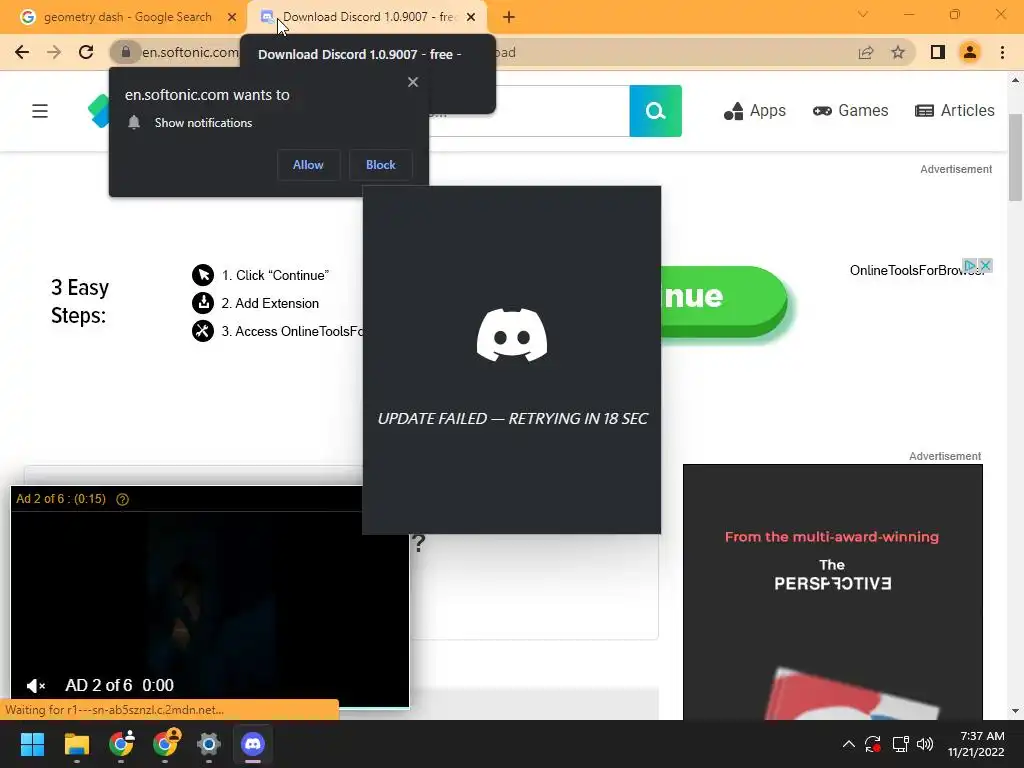Open Discord from the taskbar
The height and width of the screenshot is (768, 1024).
253,744
